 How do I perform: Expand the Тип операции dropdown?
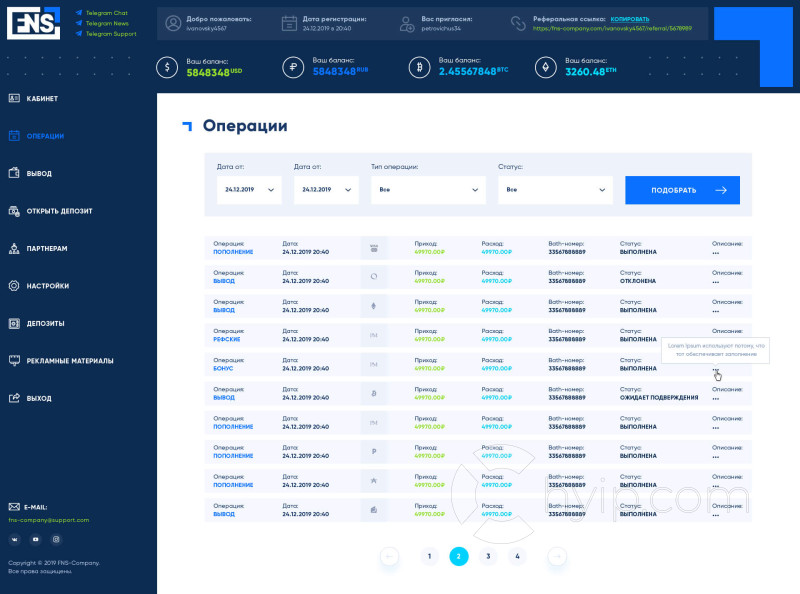pyautogui.click(x=428, y=190)
